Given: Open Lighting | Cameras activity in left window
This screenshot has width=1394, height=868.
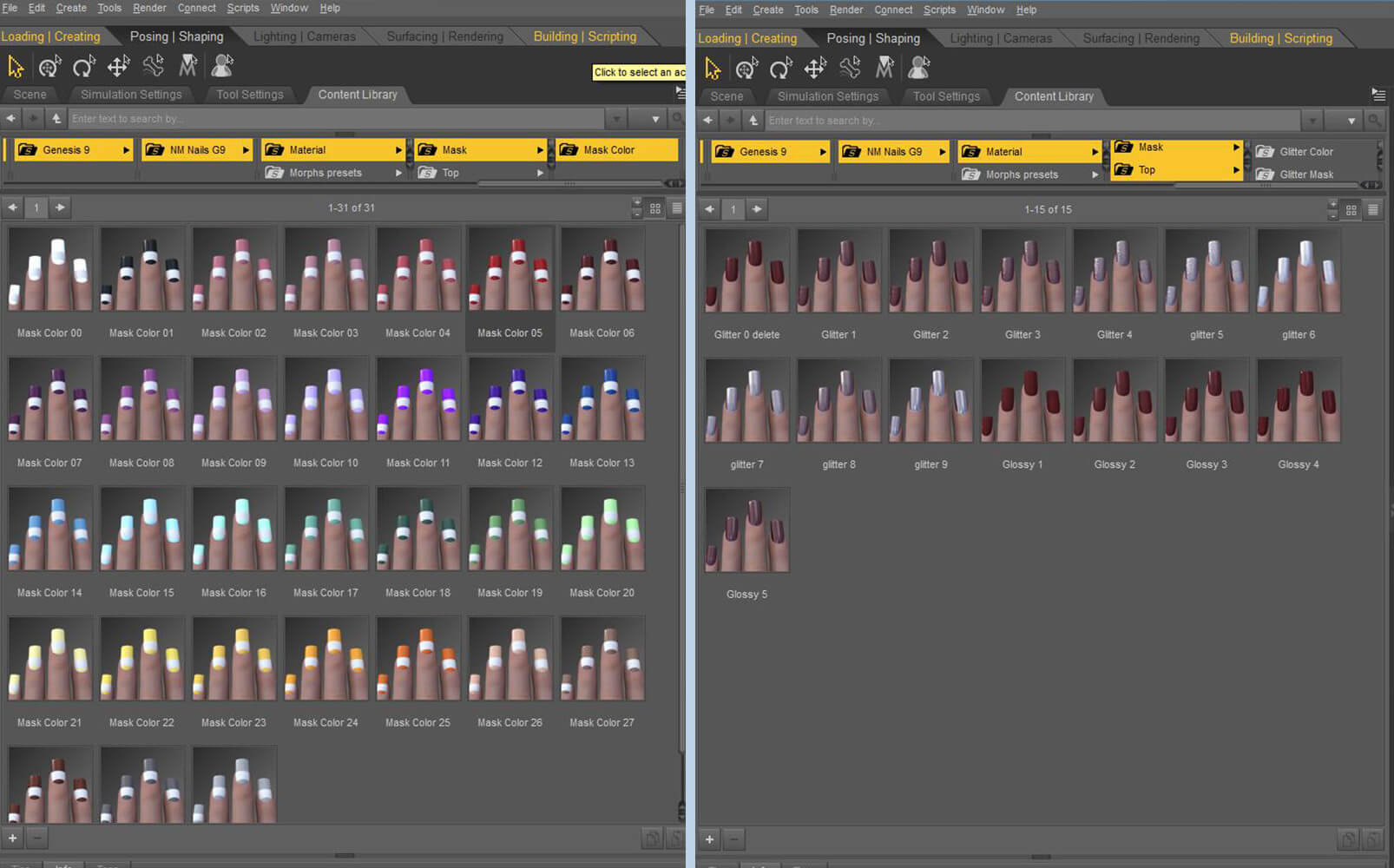Looking at the screenshot, I should (x=304, y=36).
